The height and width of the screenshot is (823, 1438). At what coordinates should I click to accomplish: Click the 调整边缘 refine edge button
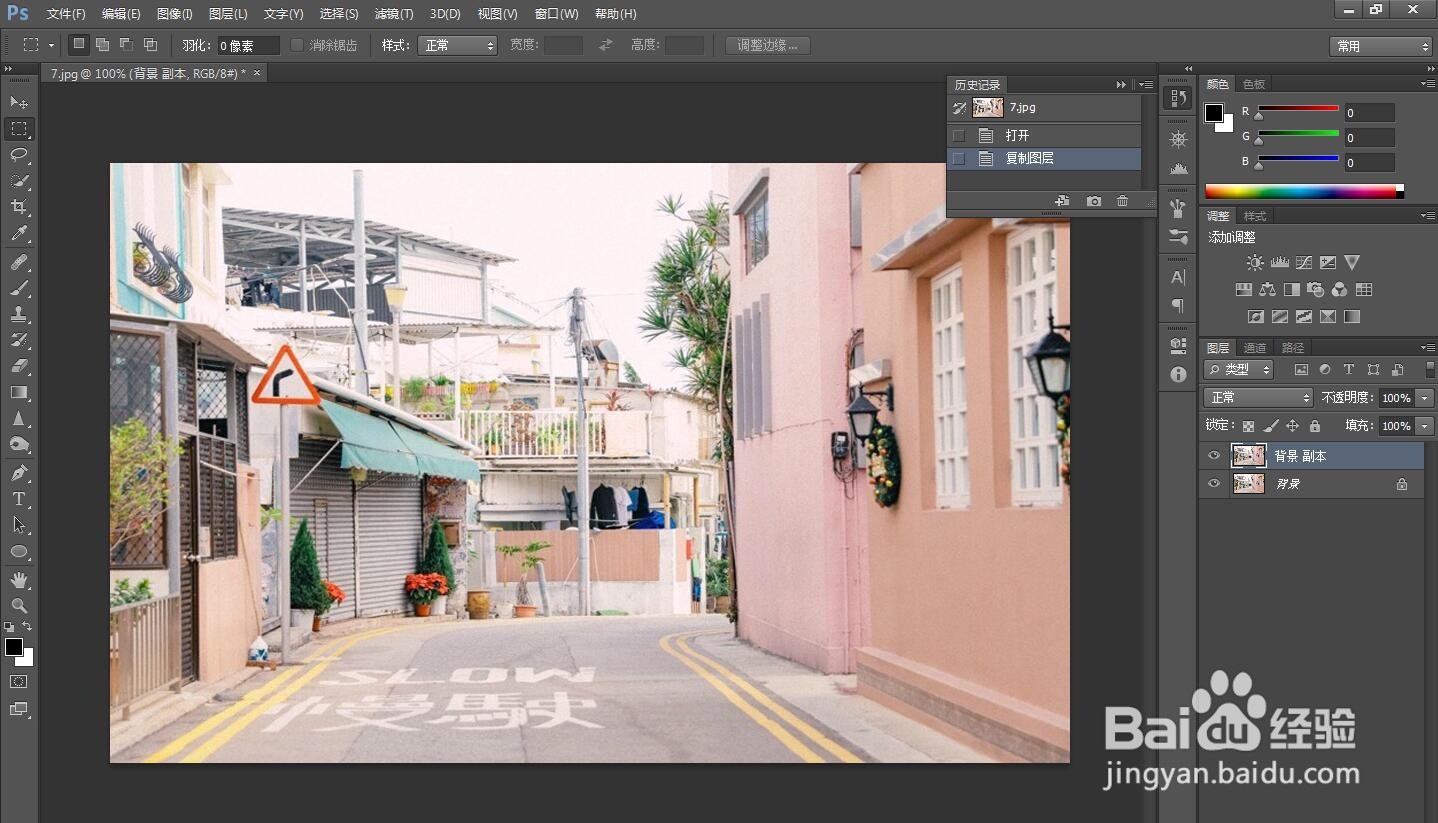tap(767, 45)
